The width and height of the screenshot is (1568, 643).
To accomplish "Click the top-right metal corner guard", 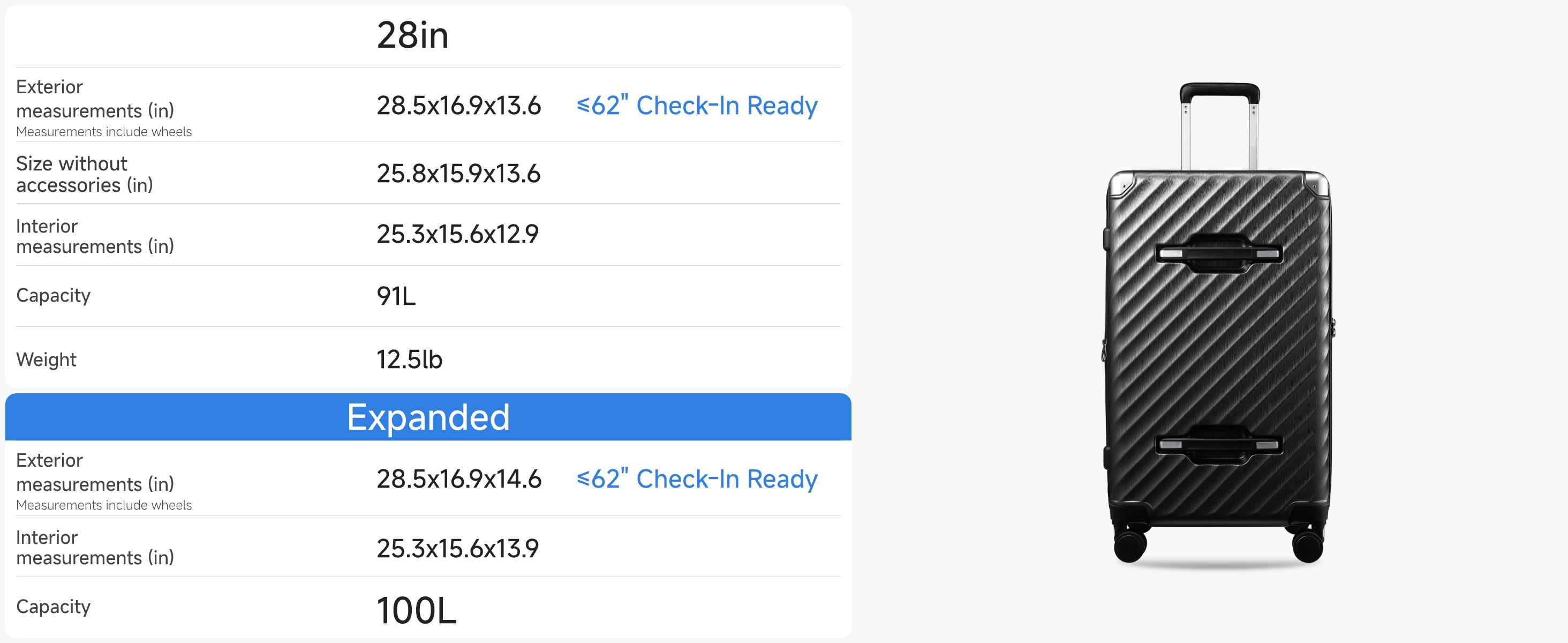I will click(x=1317, y=185).
